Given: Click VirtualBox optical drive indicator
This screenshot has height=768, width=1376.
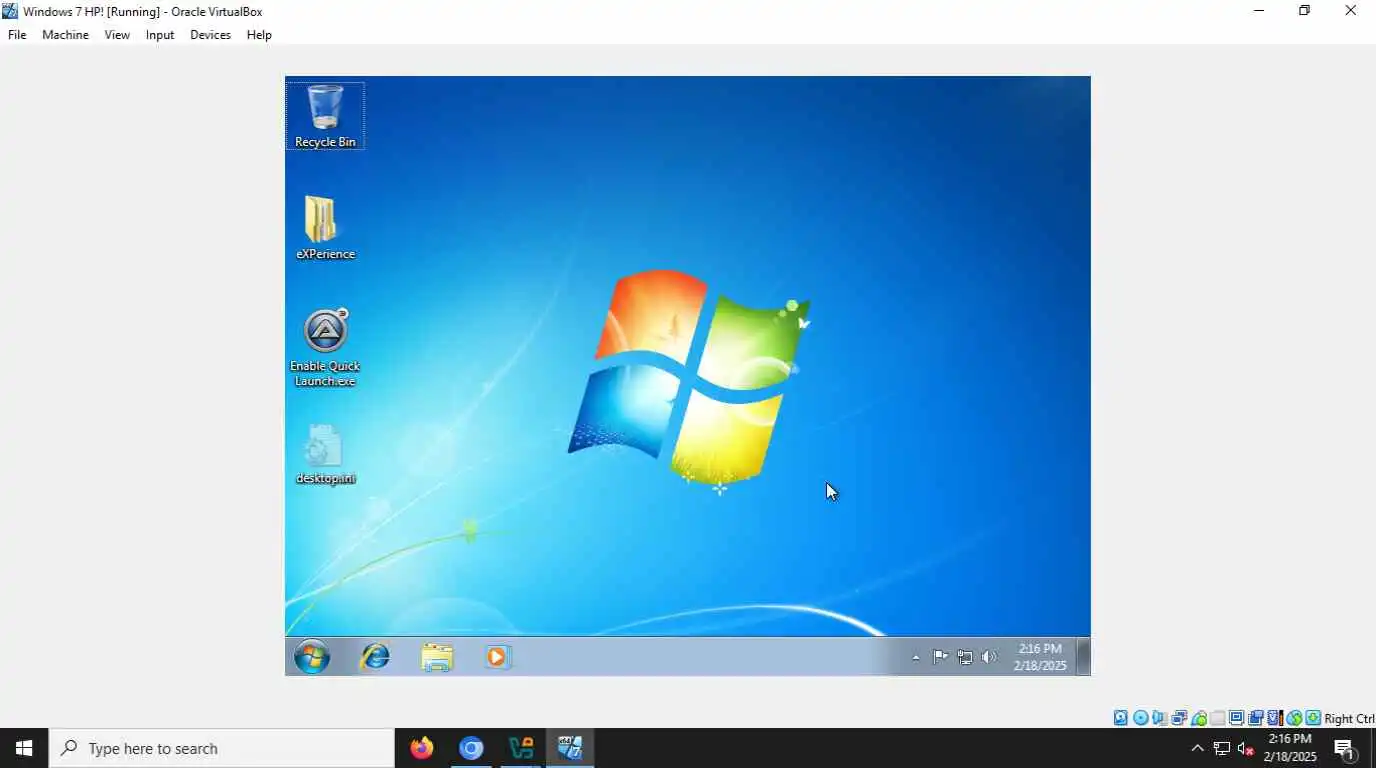Looking at the screenshot, I should point(1140,718).
